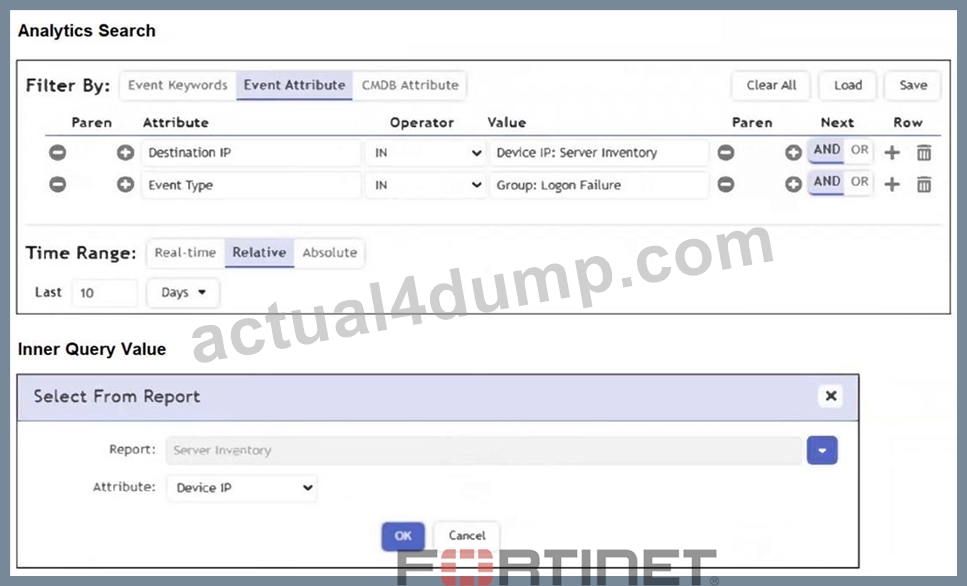The width and height of the screenshot is (967, 586).
Task: Expand the Report selection dropdown
Action: click(x=822, y=450)
